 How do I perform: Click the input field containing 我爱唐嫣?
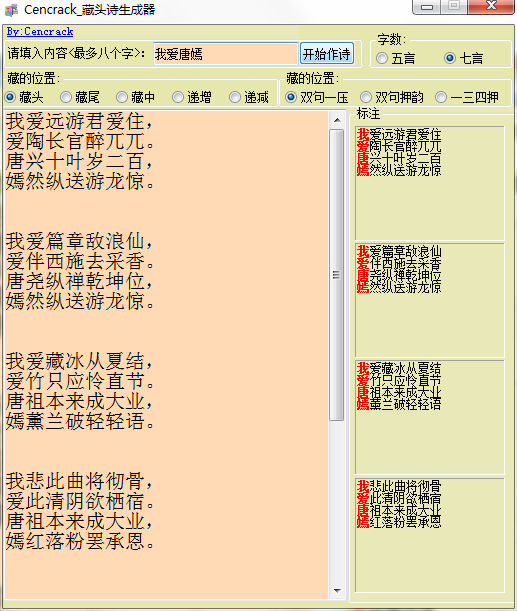226,54
